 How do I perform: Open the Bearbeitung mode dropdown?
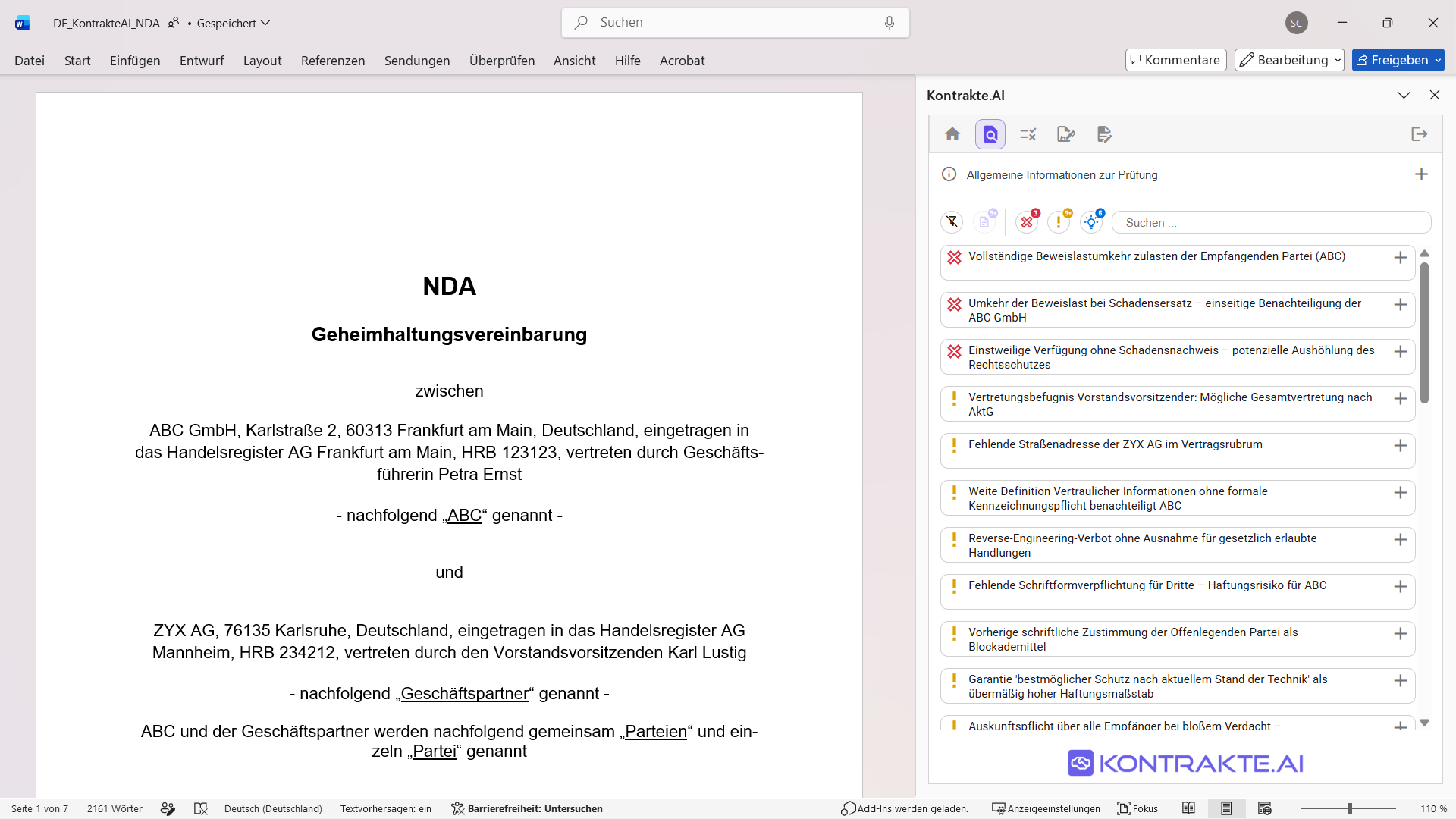point(1289,60)
